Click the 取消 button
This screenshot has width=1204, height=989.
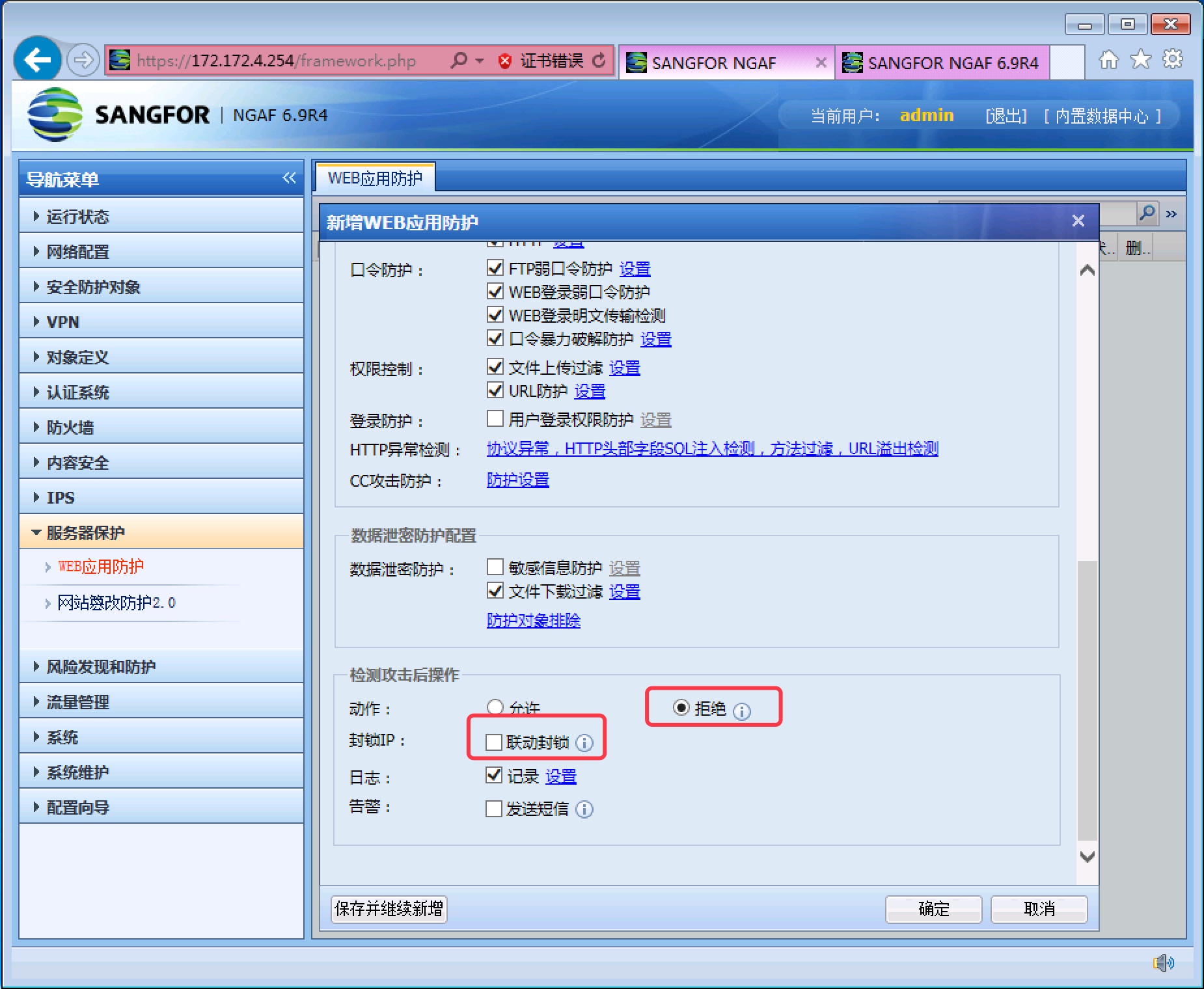(1039, 909)
